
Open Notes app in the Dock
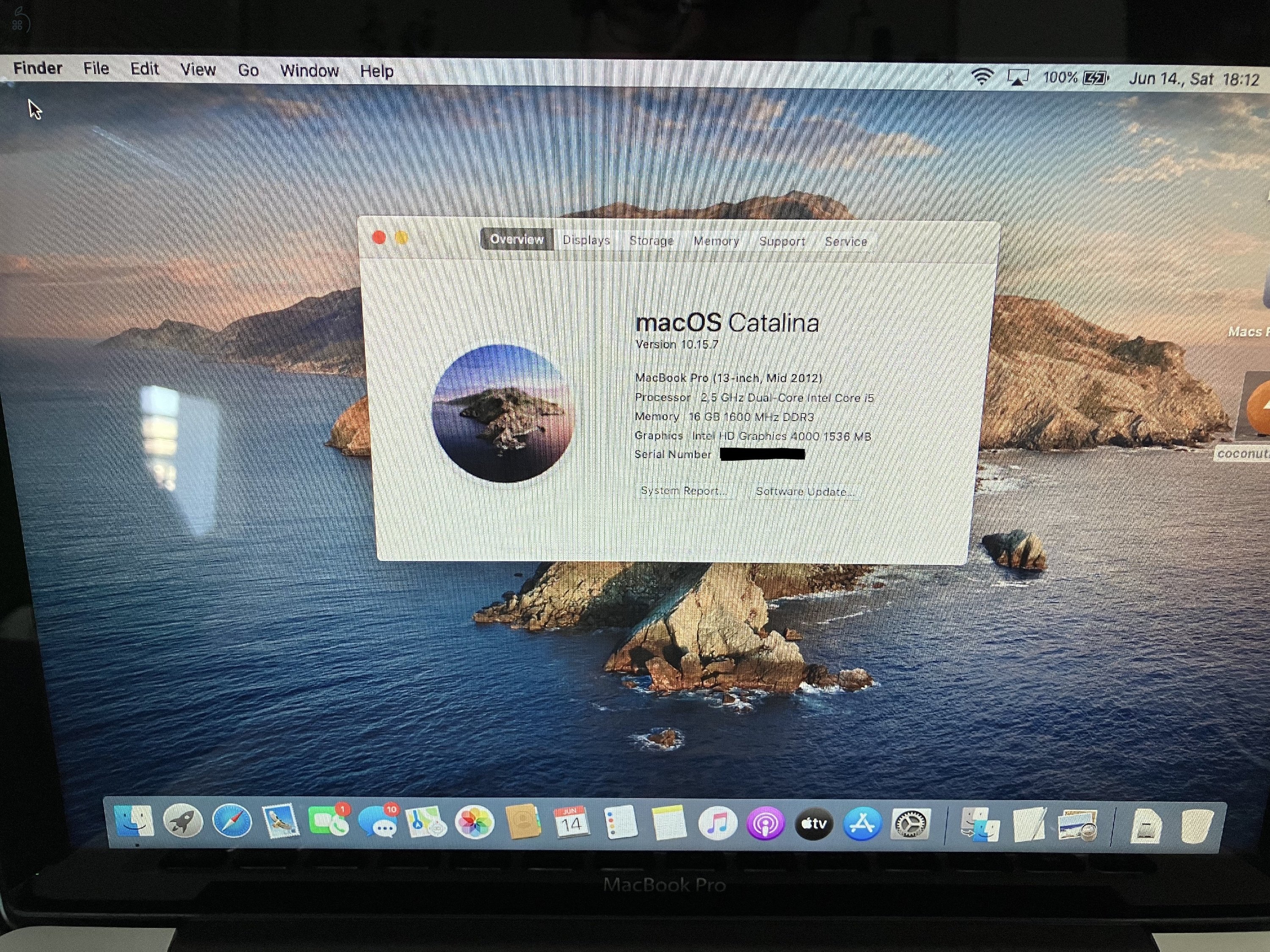tap(669, 823)
